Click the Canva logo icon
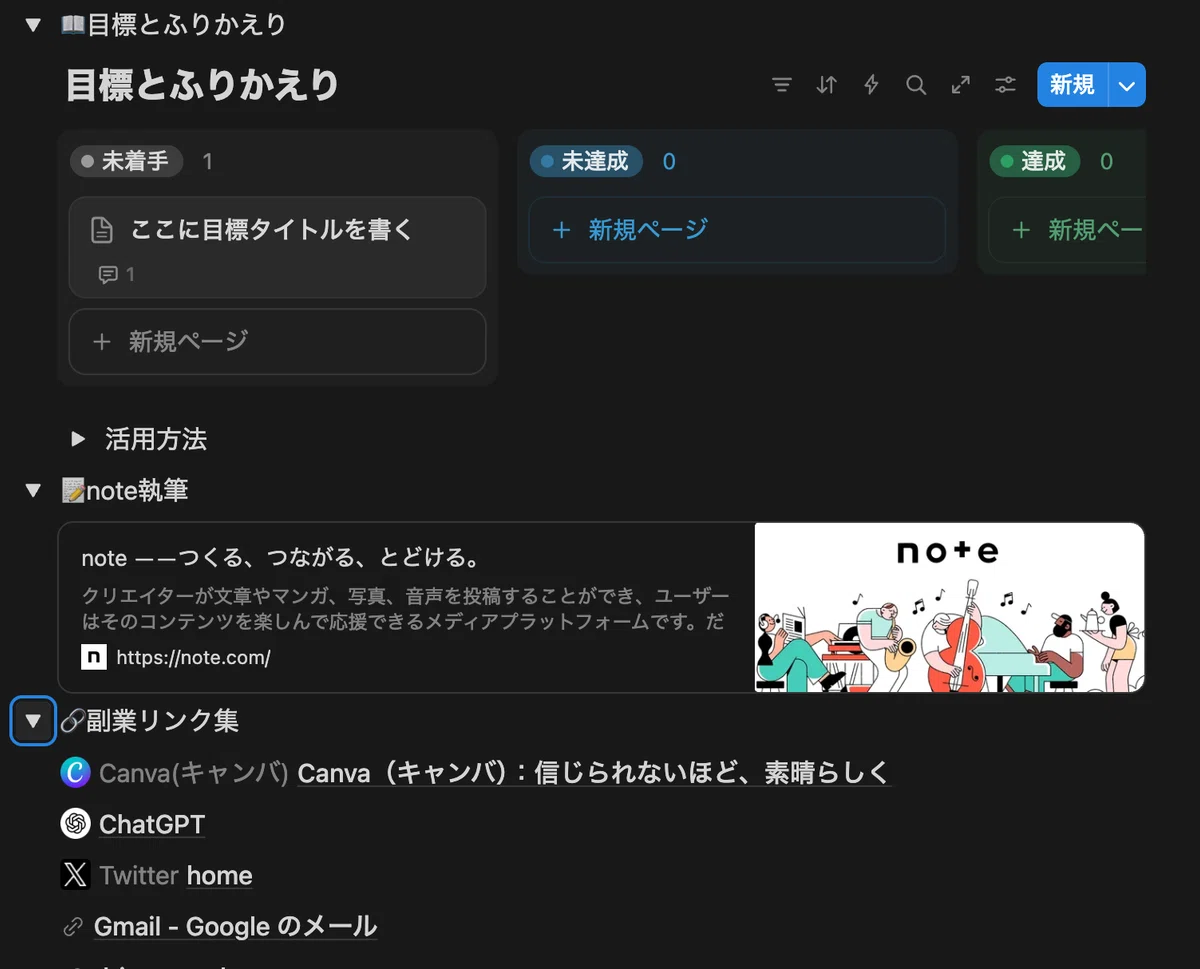This screenshot has width=1200, height=969. point(75,772)
